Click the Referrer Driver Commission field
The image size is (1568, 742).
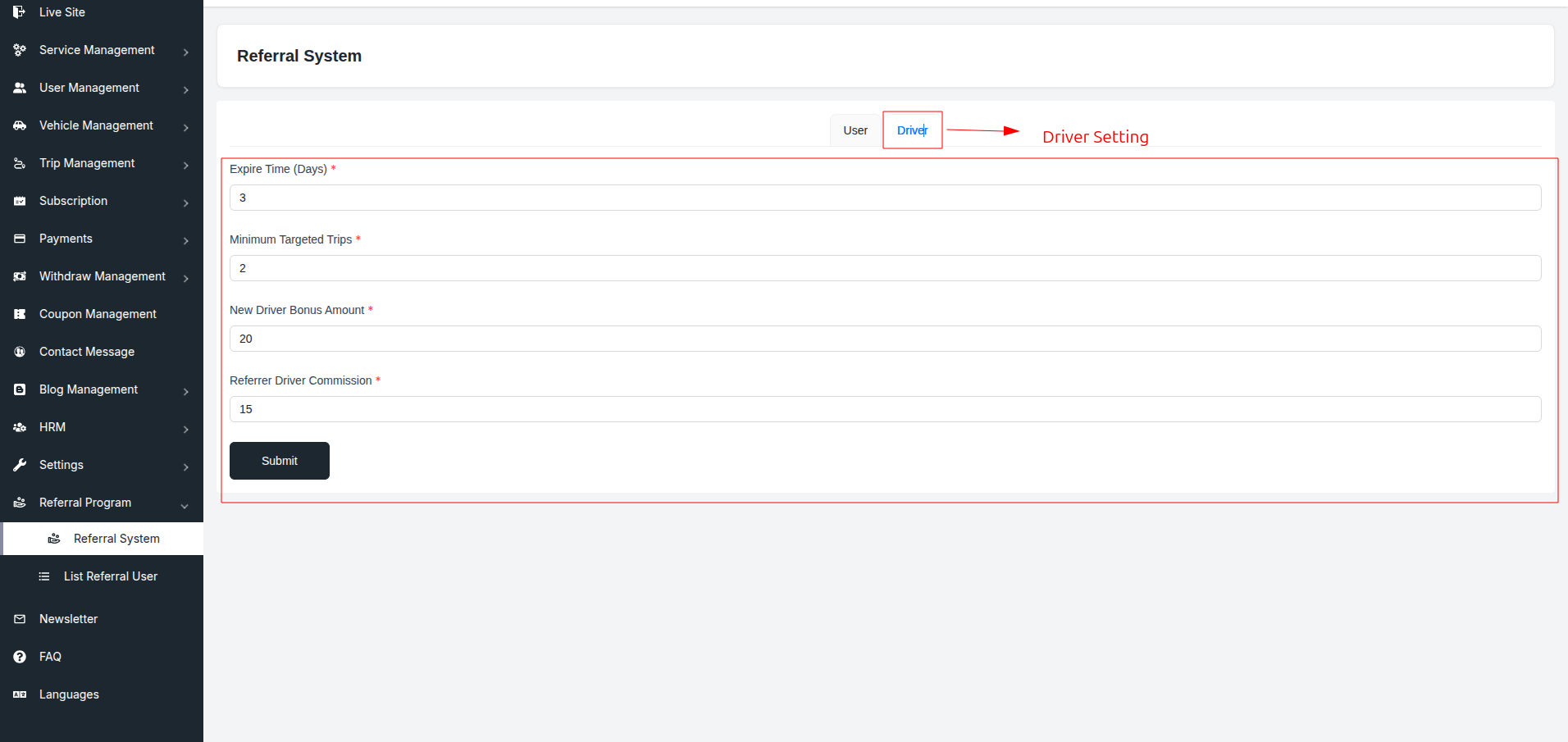[885, 409]
